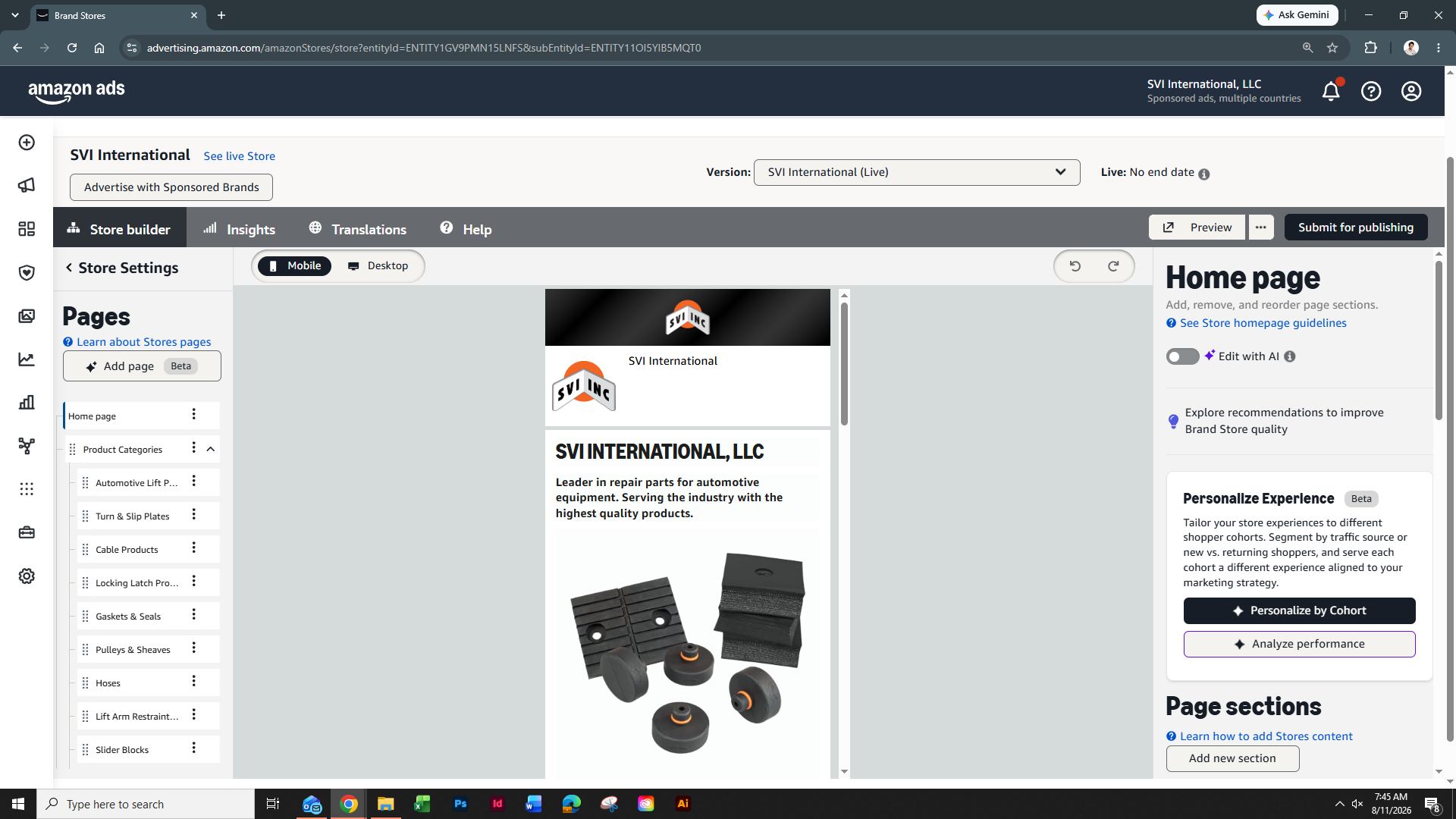The width and height of the screenshot is (1456, 819).
Task: Open the three-dot menu for Pulleys & Sheaves
Action: point(193,648)
